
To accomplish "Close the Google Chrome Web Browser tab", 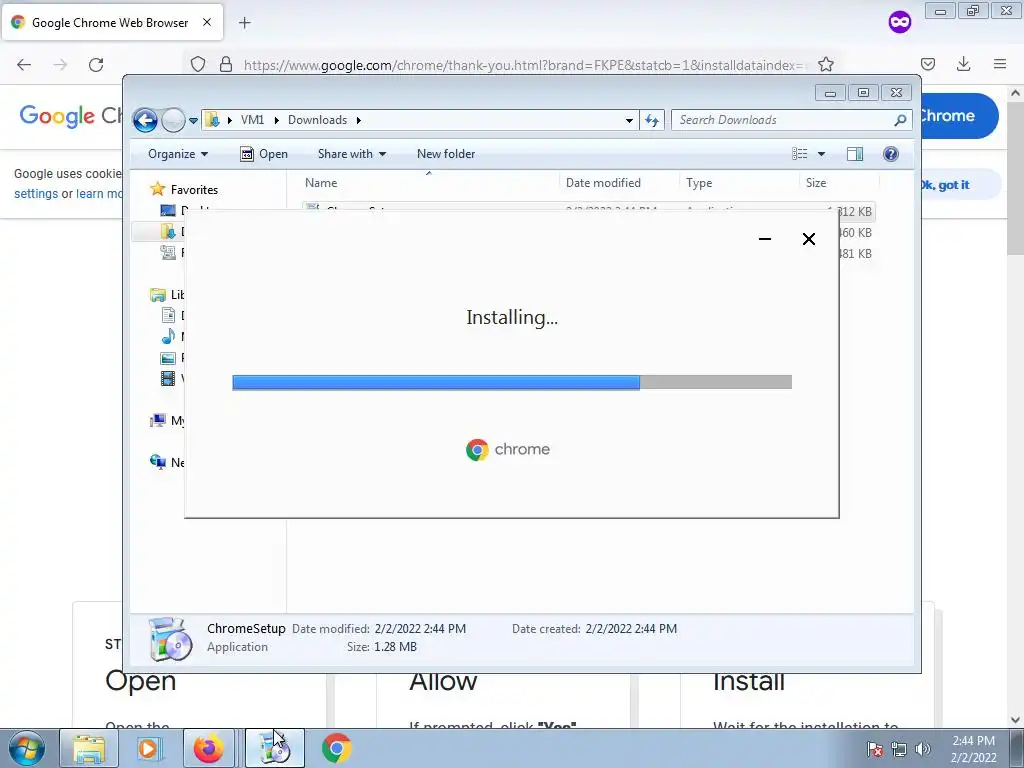I will pyautogui.click(x=206, y=22).
